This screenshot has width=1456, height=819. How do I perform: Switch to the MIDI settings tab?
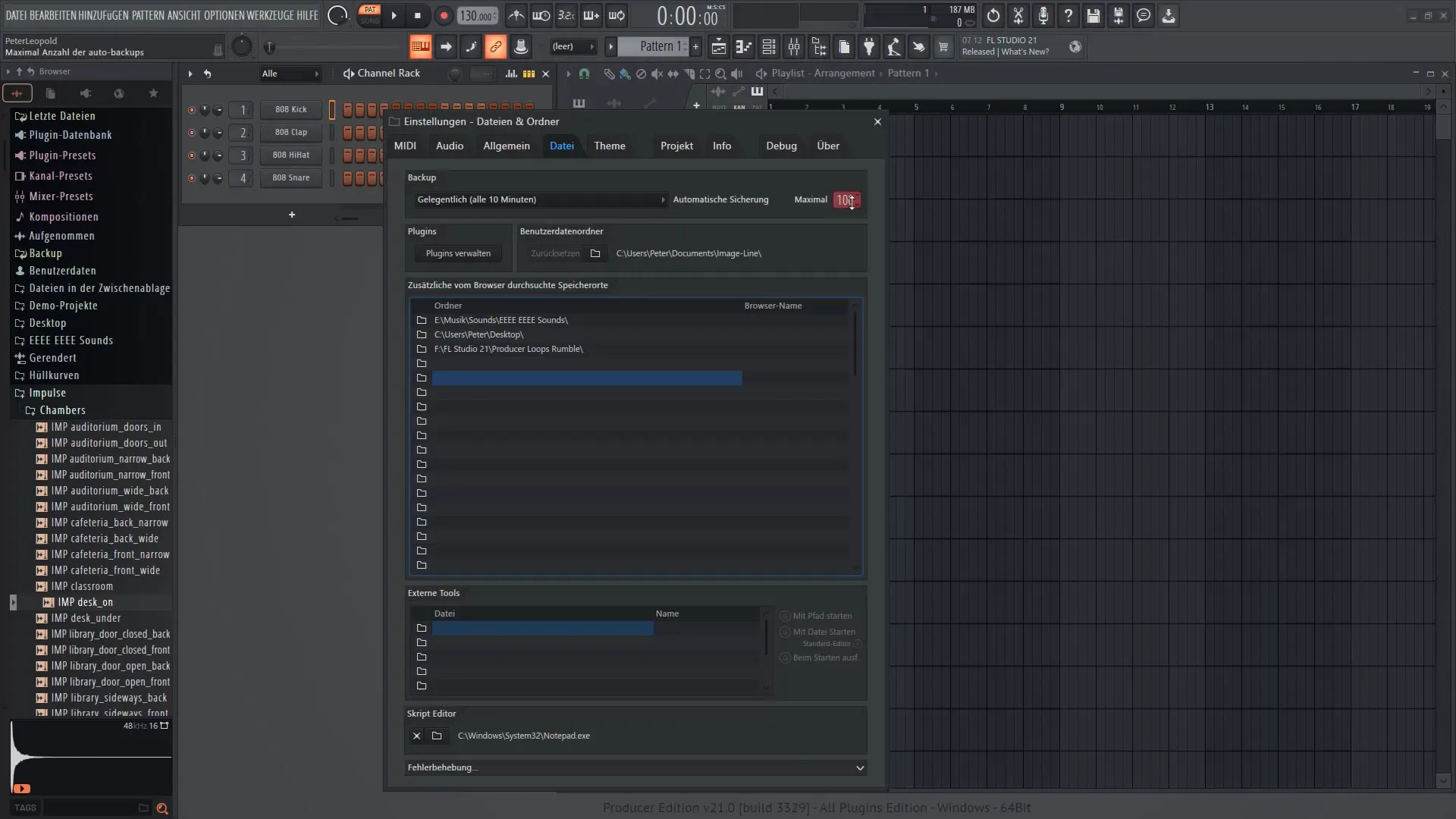pyautogui.click(x=404, y=145)
